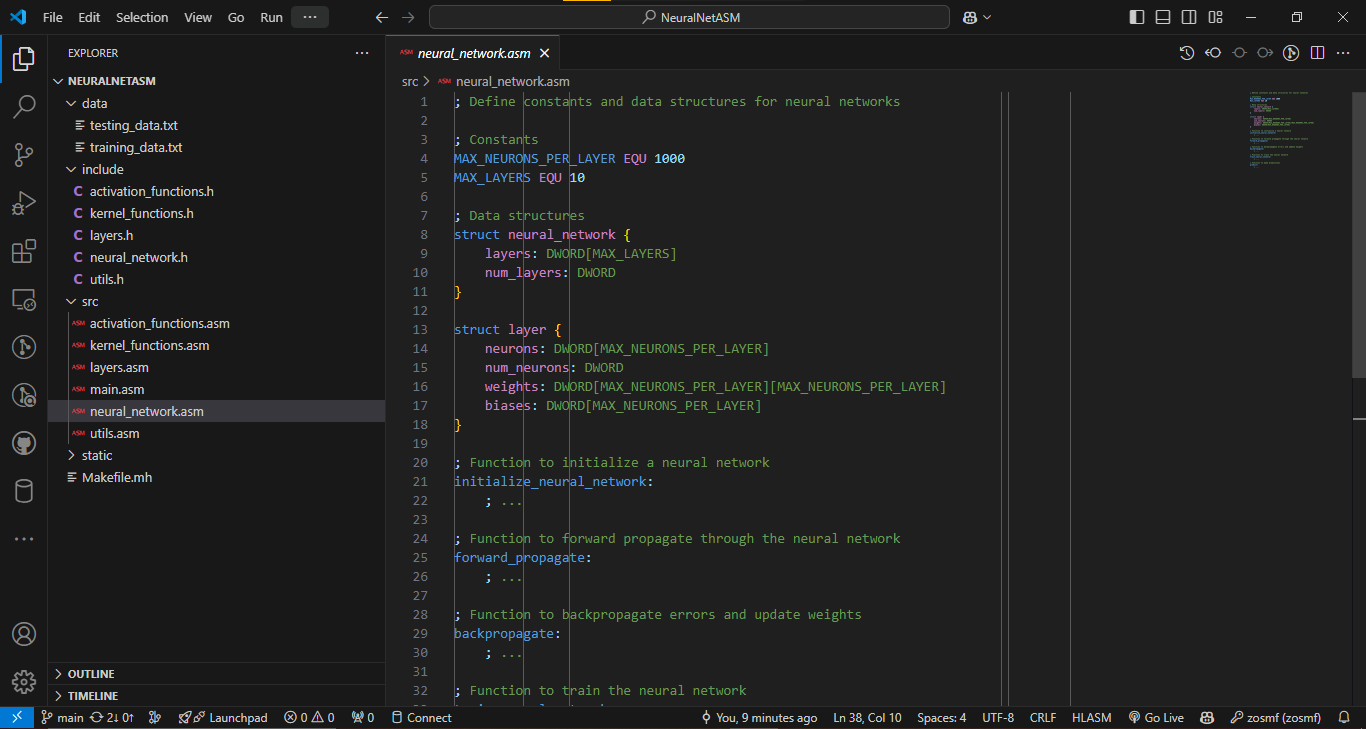Open more menu items ellipsis in menu bar
The width and height of the screenshot is (1366, 729).
310,17
